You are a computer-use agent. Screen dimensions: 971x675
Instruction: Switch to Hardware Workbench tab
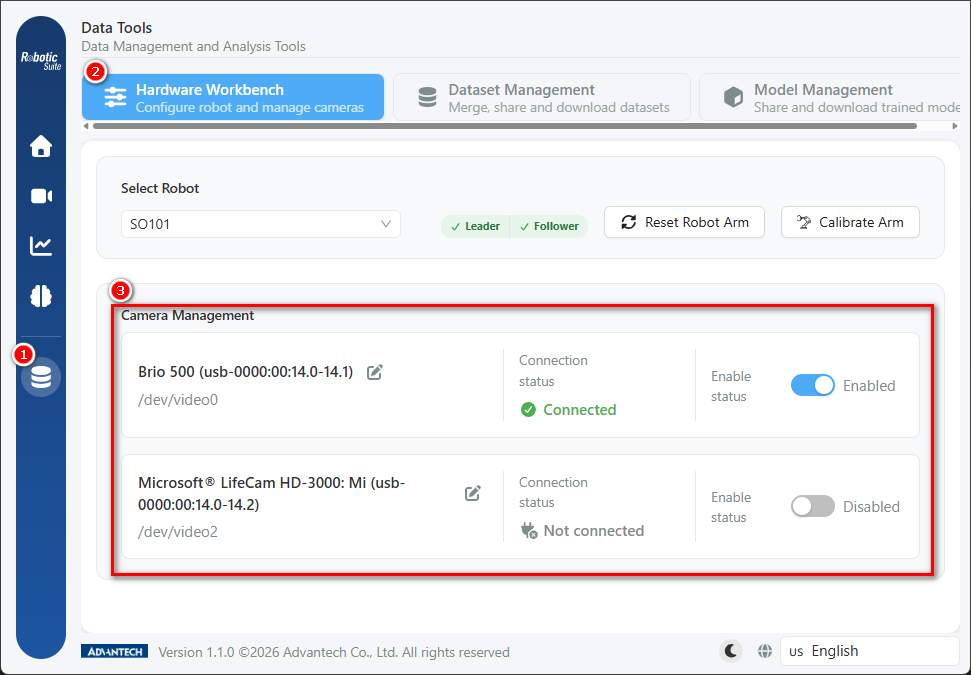(x=233, y=97)
